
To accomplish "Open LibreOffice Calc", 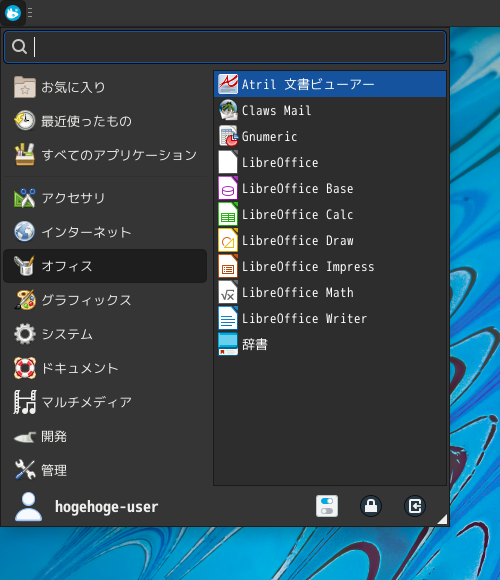I will (330, 214).
